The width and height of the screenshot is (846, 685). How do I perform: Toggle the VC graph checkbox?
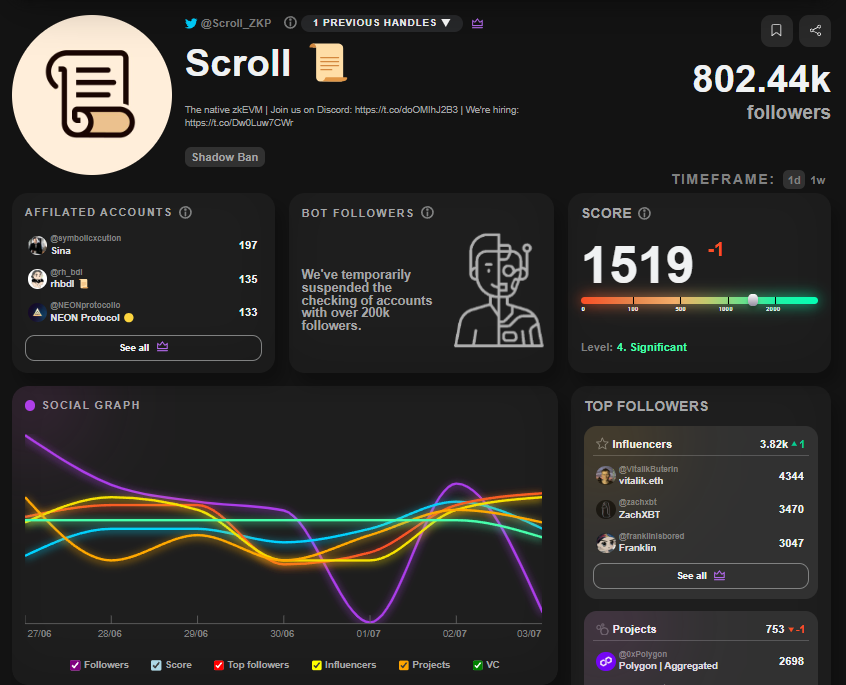[477, 665]
